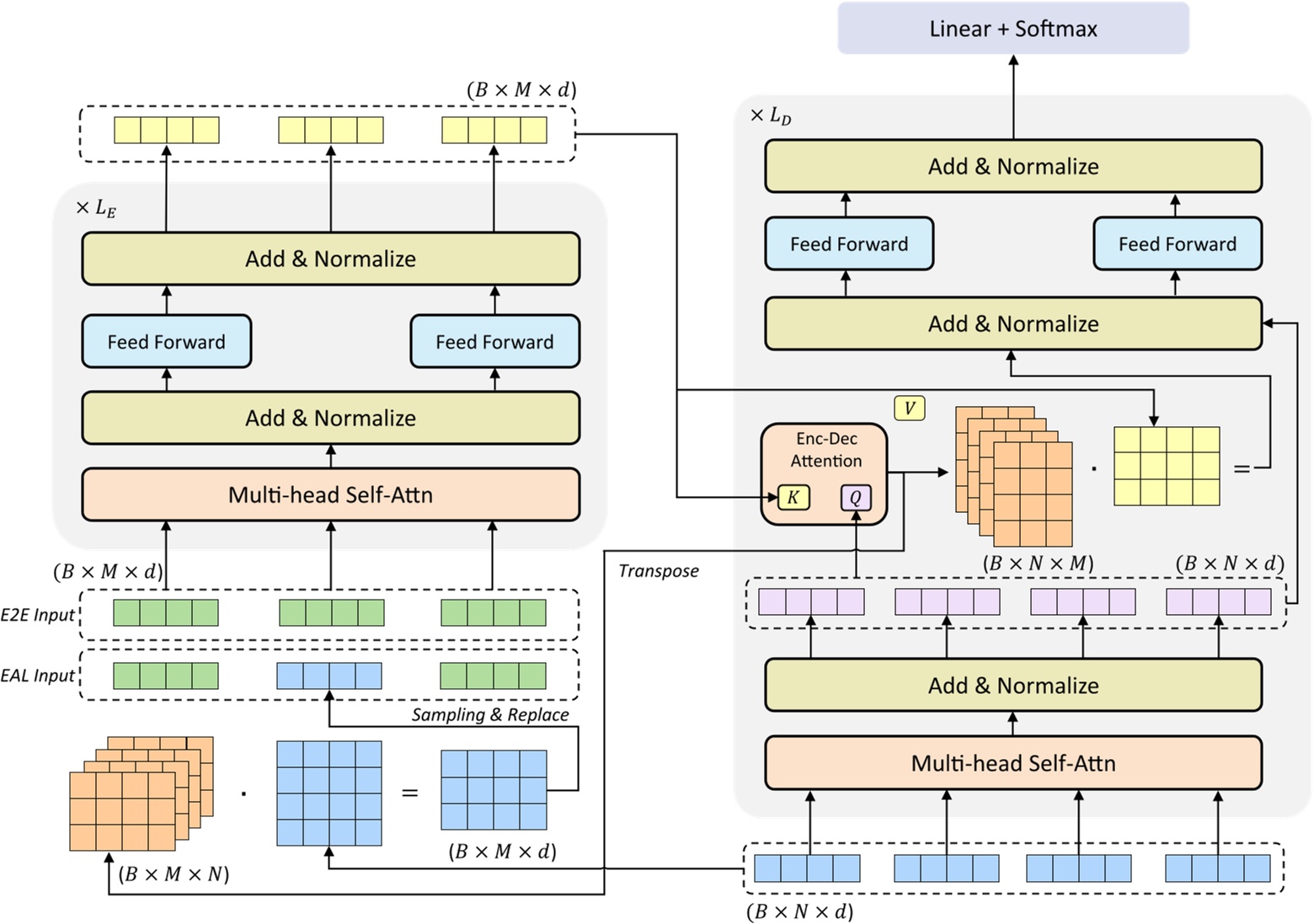
Task: Toggle the right Feed Forward block in the decoder
Action: (x=1177, y=244)
